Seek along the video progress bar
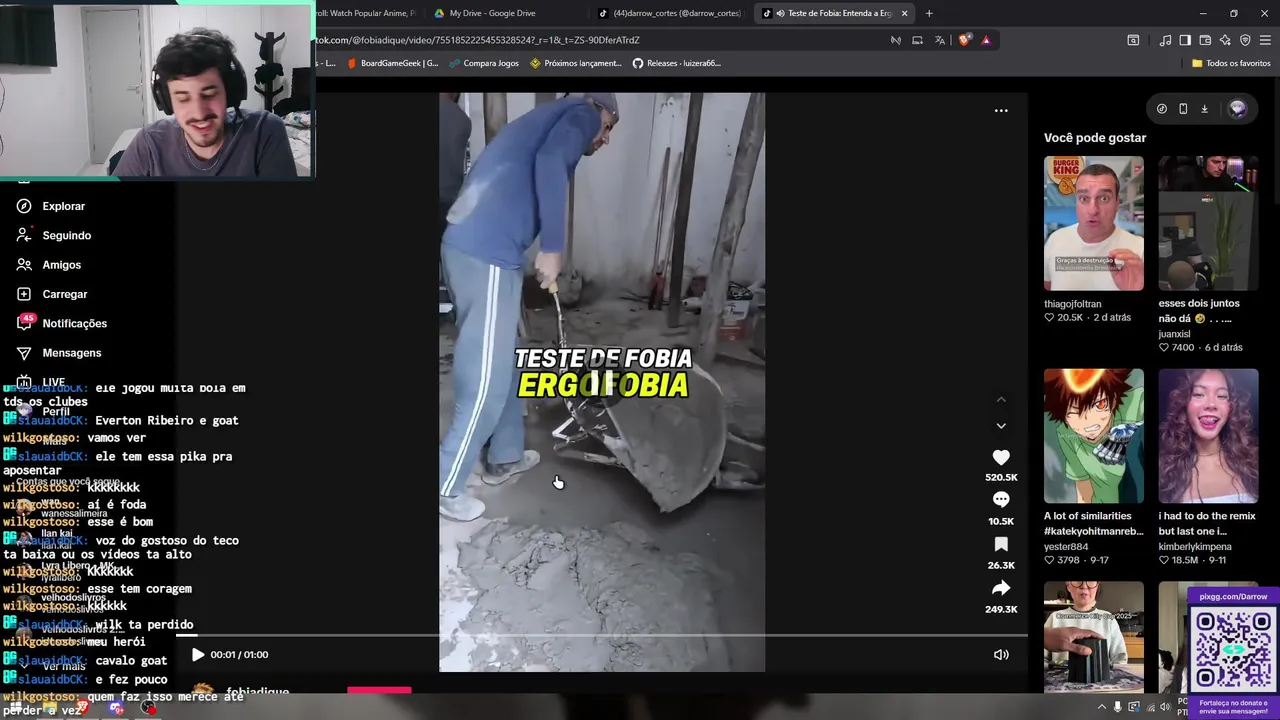This screenshot has height=720, width=1280. [602, 635]
